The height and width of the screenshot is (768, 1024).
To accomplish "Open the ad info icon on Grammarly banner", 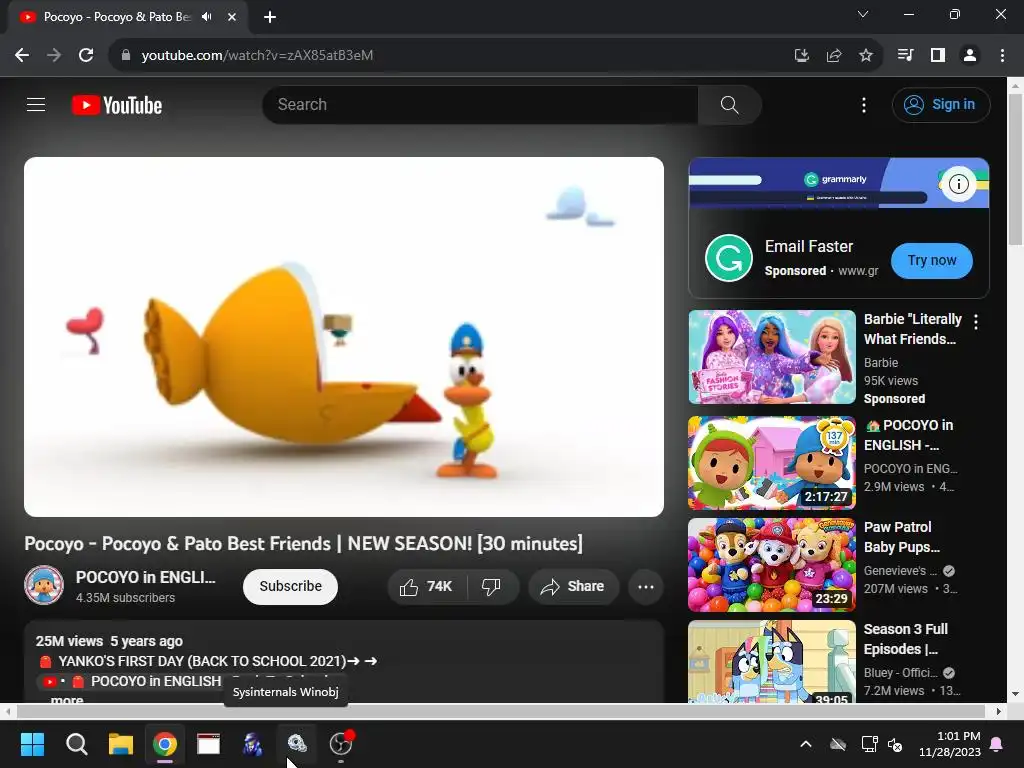I will pos(958,184).
